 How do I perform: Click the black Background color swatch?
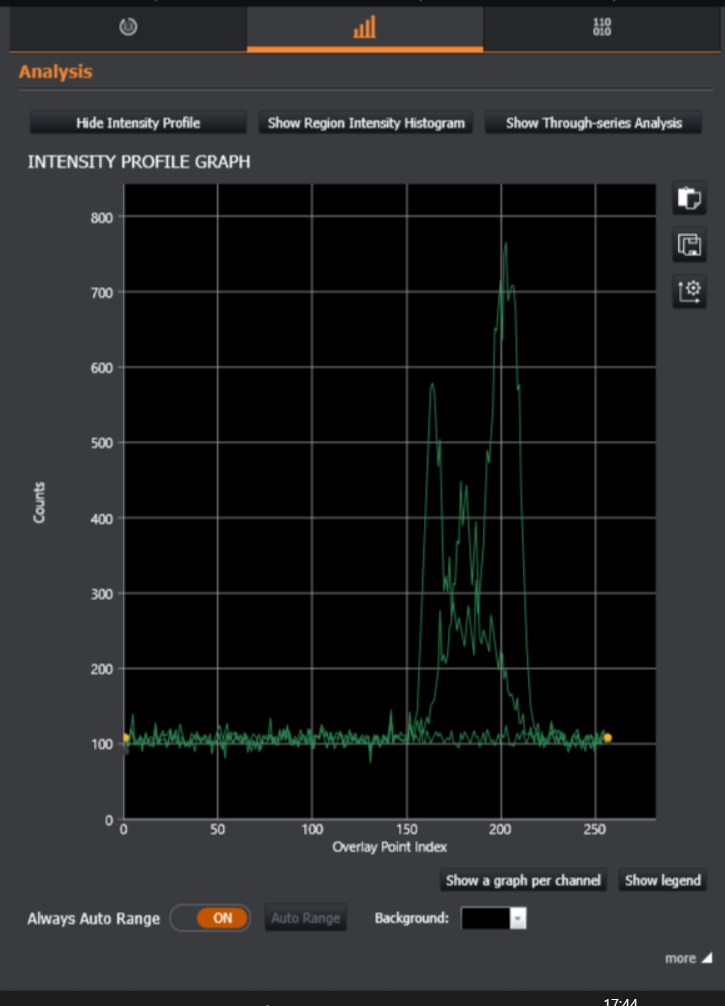[x=485, y=918]
